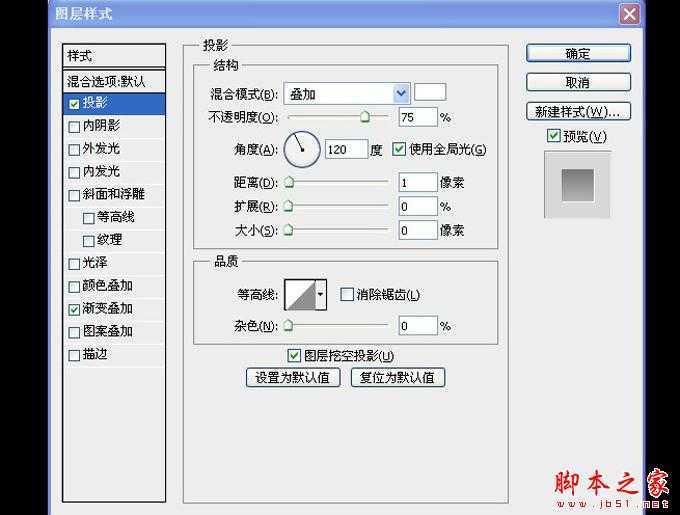Screen dimensions: 680x515
Task: Click the 距离 value field
Action: point(418,183)
